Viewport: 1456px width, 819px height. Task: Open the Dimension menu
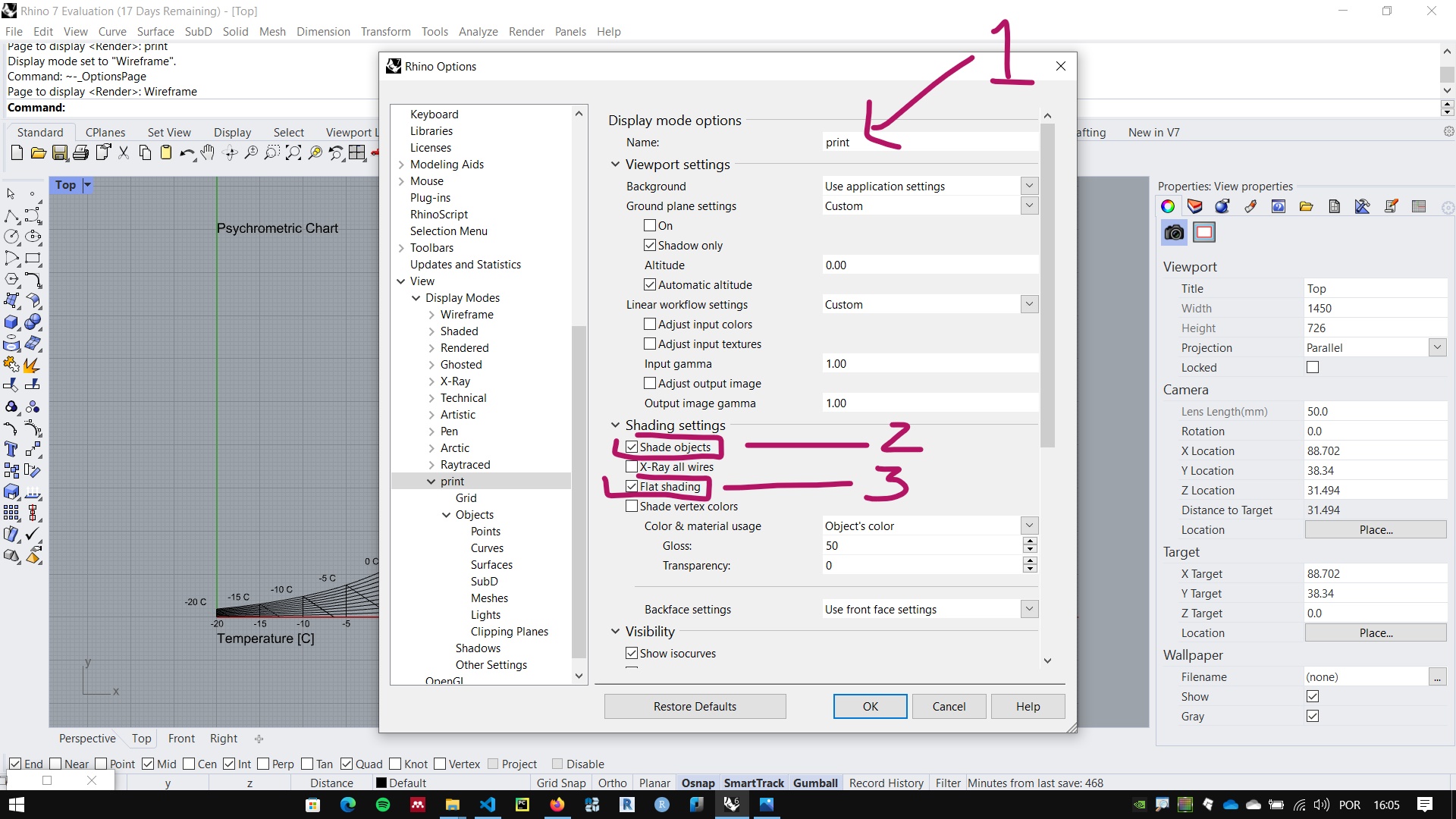pos(324,31)
